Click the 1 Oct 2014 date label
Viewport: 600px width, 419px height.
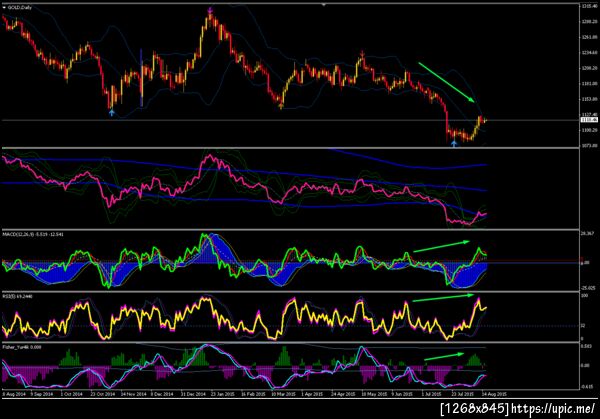point(72,394)
